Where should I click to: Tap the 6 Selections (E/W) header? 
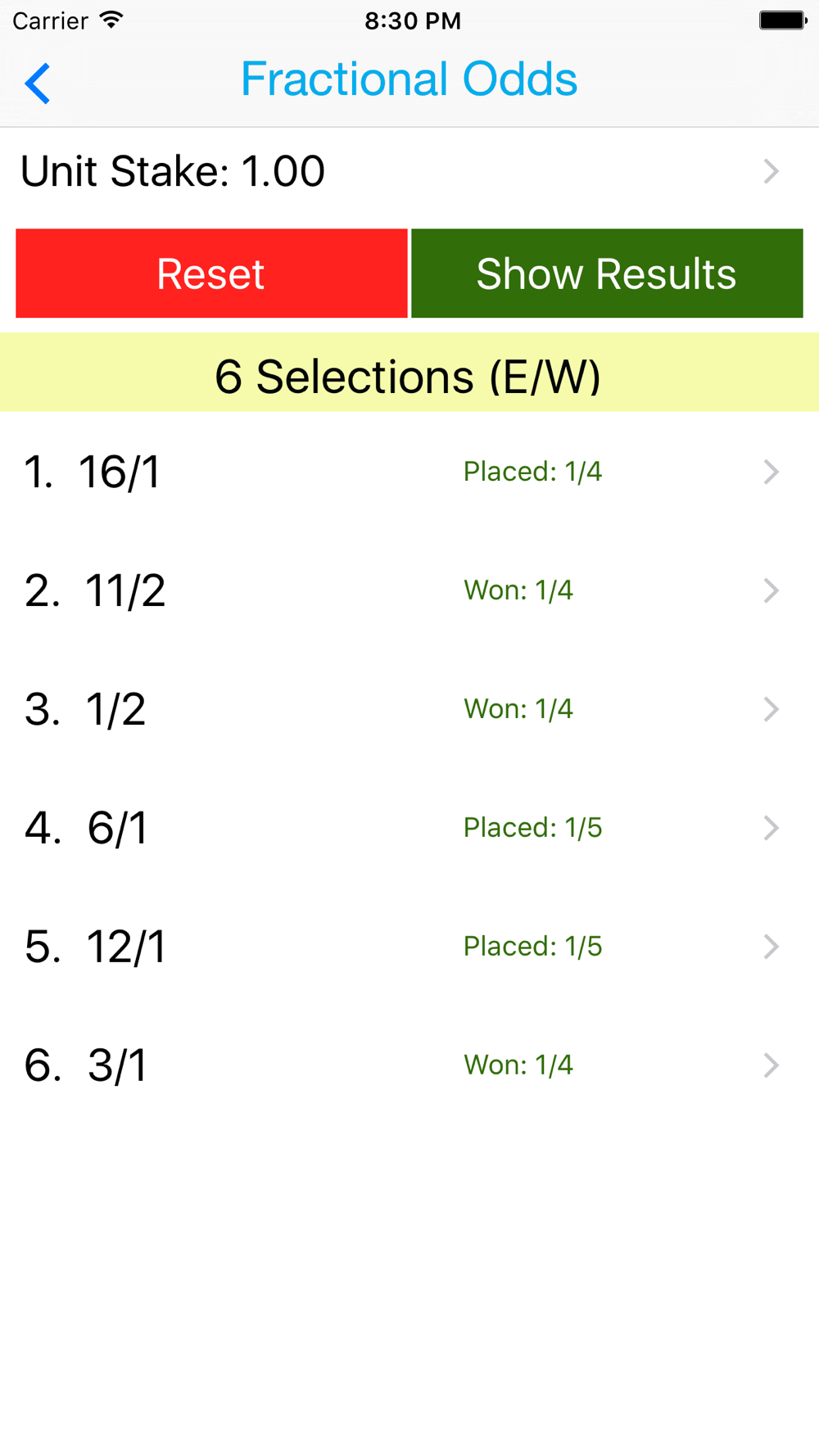pyautogui.click(x=408, y=376)
